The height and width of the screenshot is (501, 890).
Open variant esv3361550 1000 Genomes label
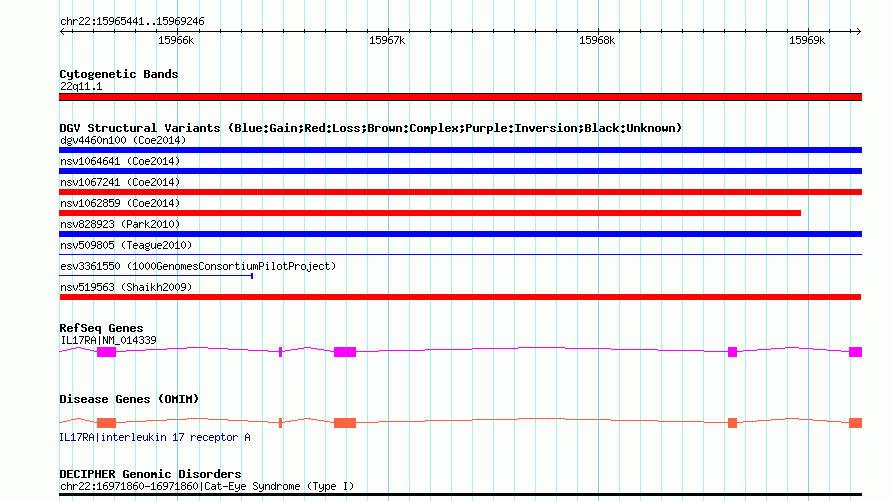point(198,266)
